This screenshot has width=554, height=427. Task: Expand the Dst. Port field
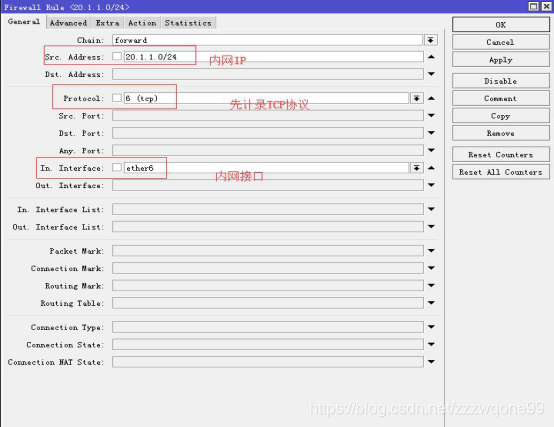coord(431,133)
